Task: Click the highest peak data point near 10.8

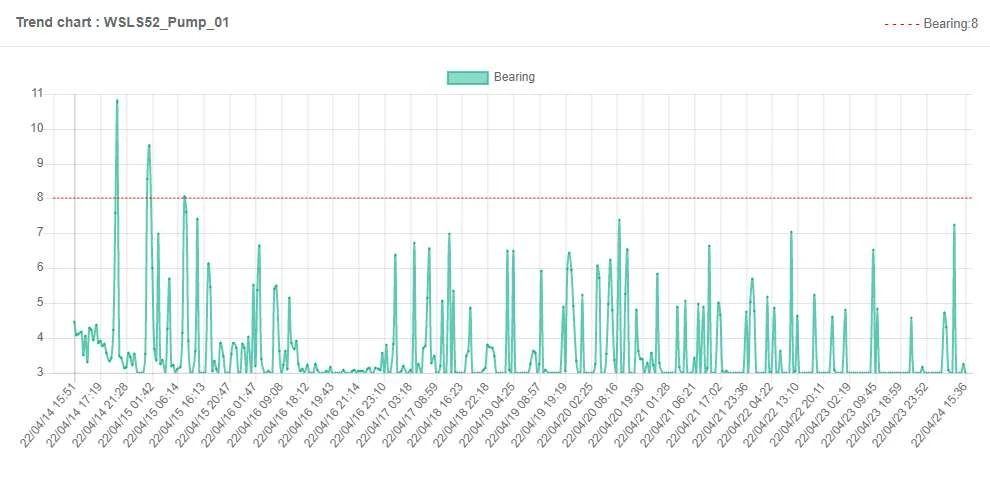Action: (x=117, y=100)
